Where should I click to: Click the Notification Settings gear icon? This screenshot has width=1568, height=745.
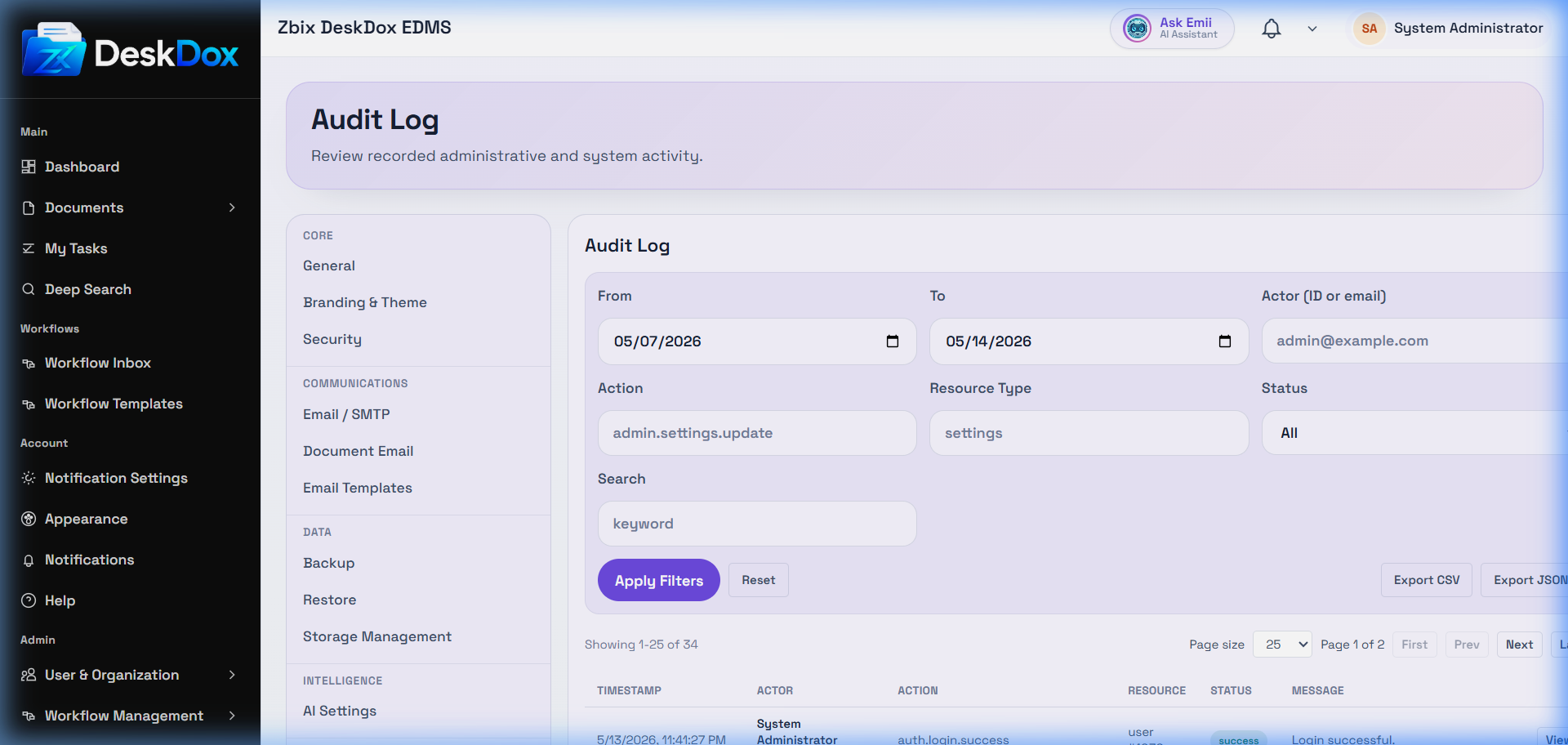[x=29, y=478]
